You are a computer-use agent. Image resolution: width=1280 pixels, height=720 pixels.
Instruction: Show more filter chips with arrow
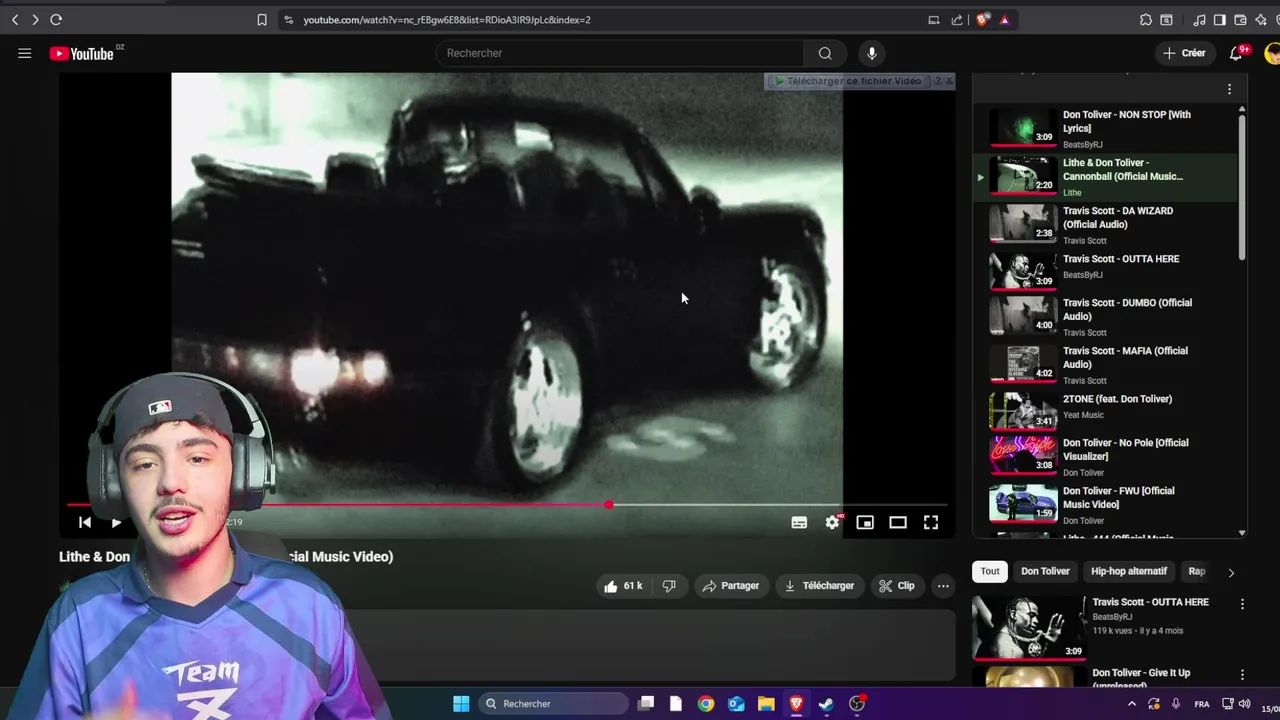1231,572
